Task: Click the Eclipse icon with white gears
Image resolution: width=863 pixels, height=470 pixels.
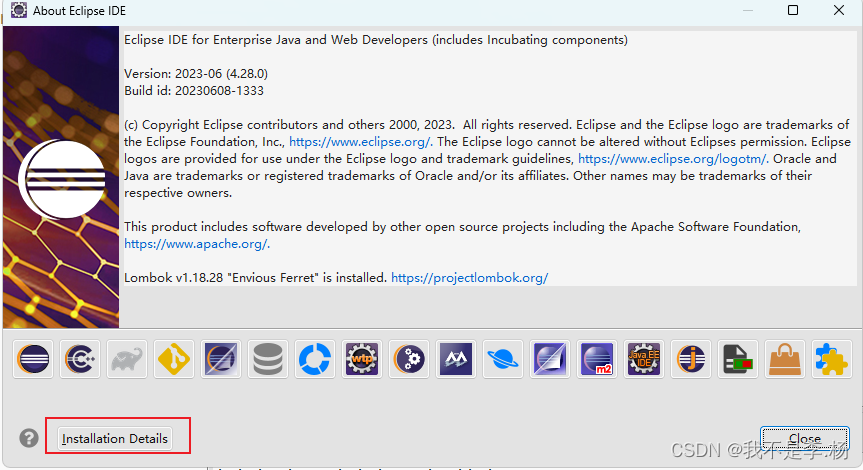Action: 409,359
